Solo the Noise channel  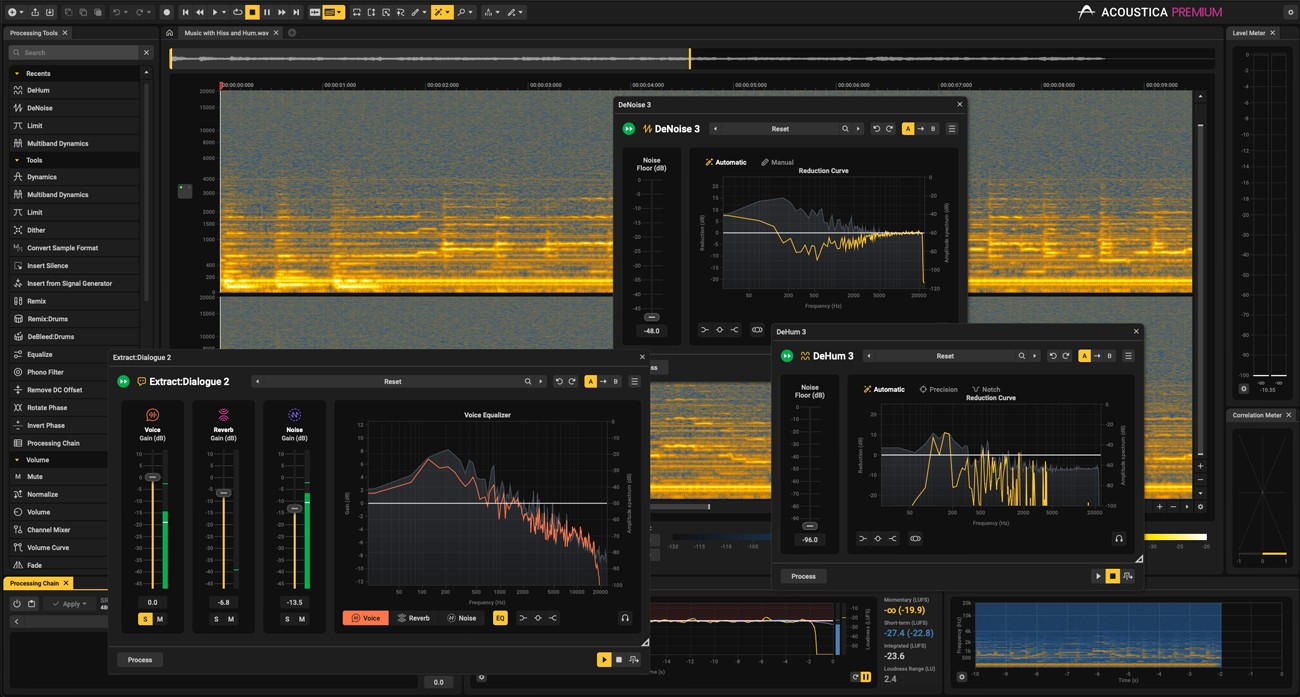[287, 619]
